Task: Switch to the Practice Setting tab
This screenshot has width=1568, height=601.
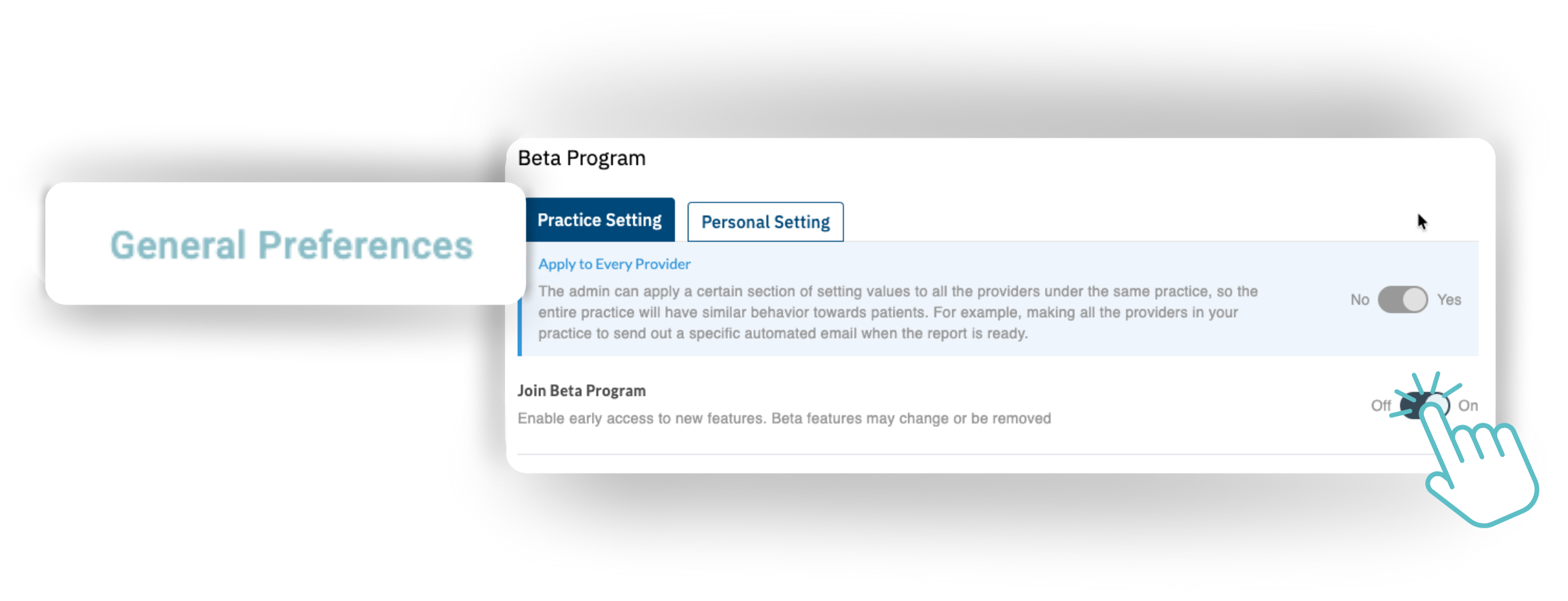Action: pyautogui.click(x=599, y=220)
